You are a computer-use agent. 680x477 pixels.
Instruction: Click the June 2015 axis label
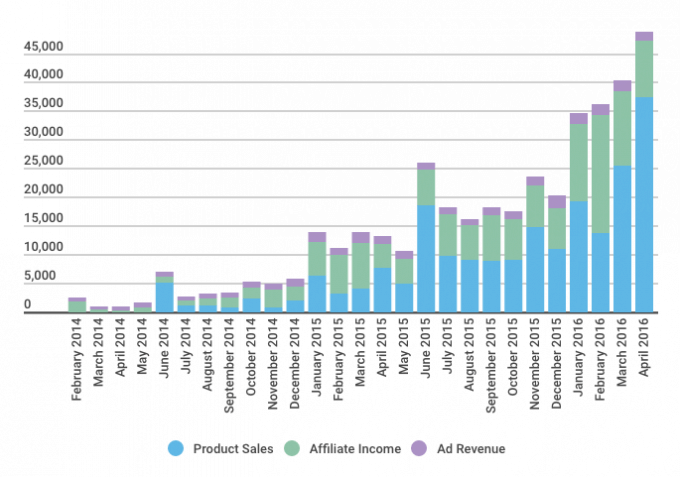tap(425, 348)
